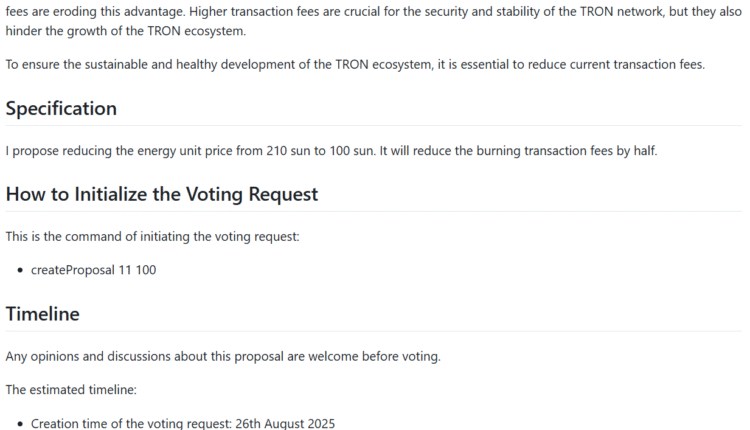Click "This is the command of initiating" line
750x430 pixels.
(152, 237)
